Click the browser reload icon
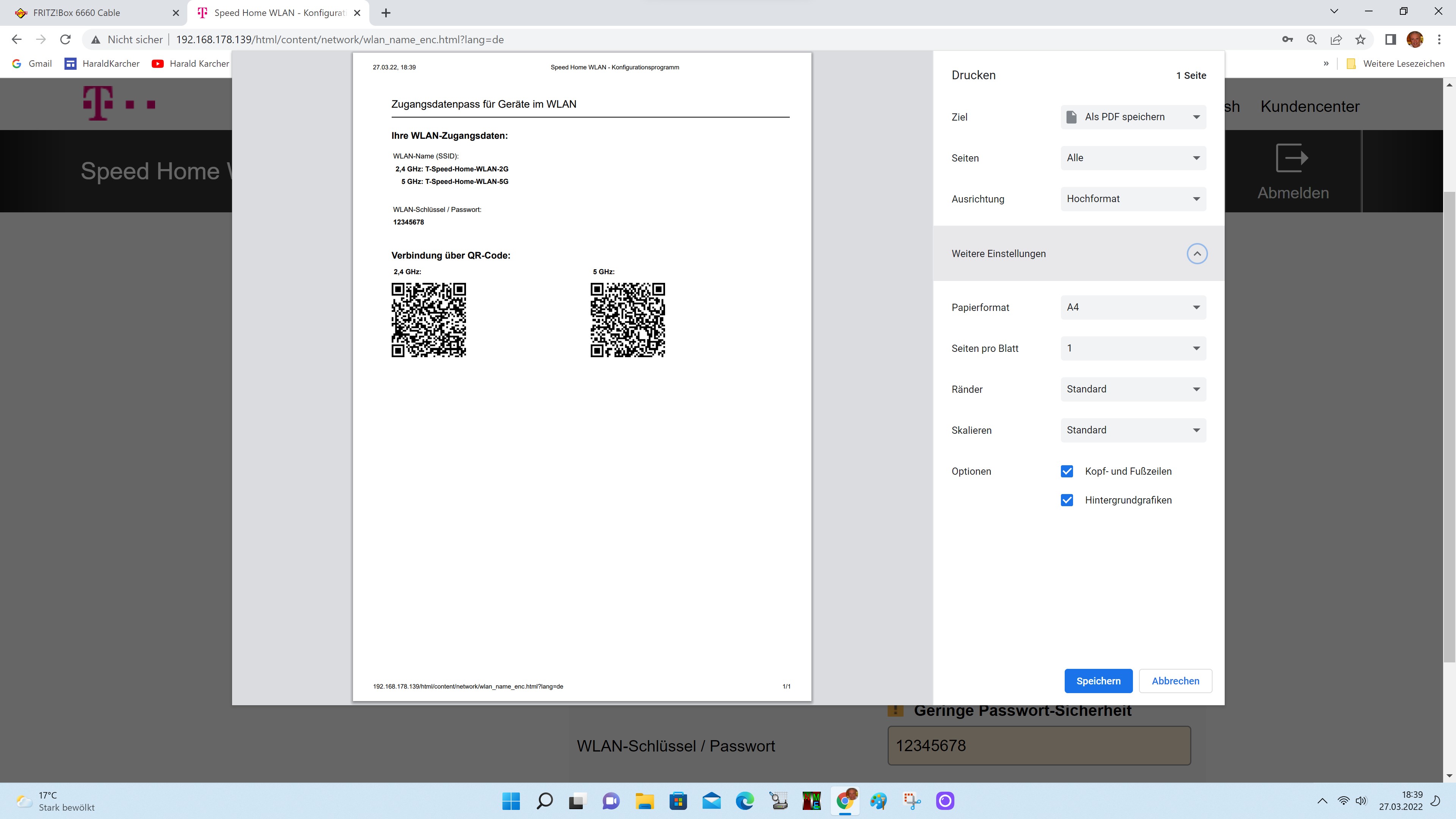 66,39
